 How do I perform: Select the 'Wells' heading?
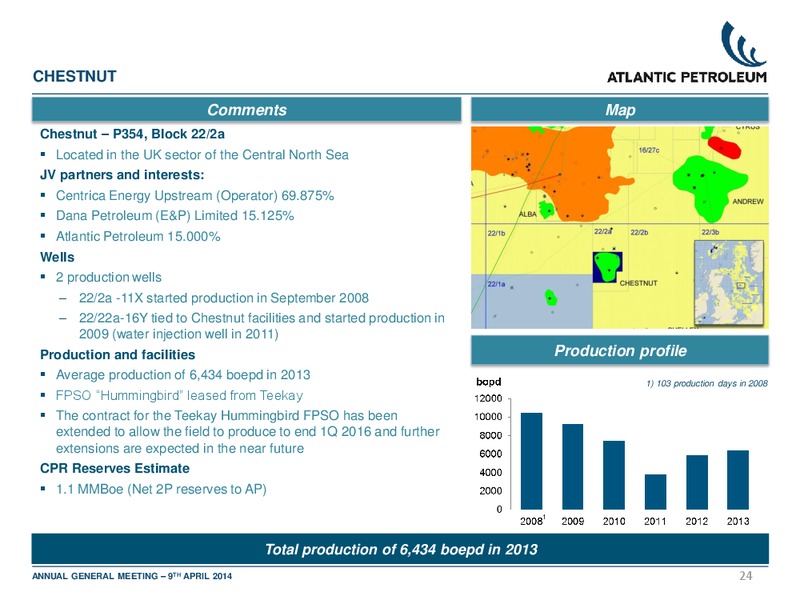57,257
